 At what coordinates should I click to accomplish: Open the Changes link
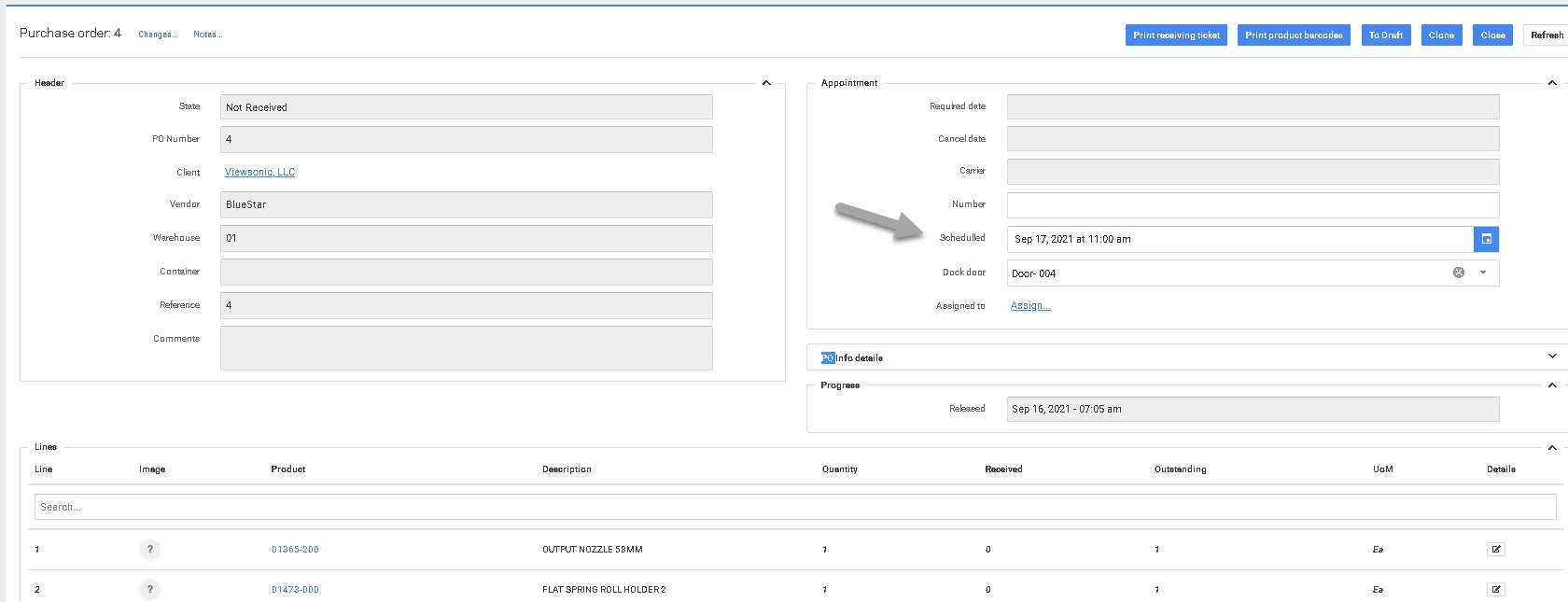click(x=158, y=35)
